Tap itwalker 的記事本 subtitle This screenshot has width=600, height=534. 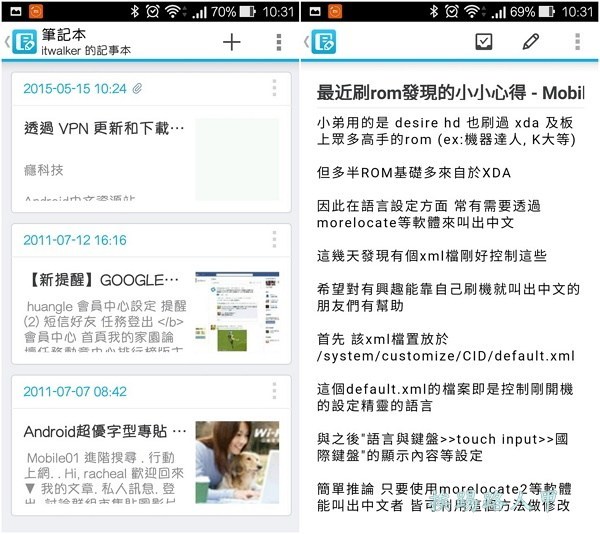[86, 50]
